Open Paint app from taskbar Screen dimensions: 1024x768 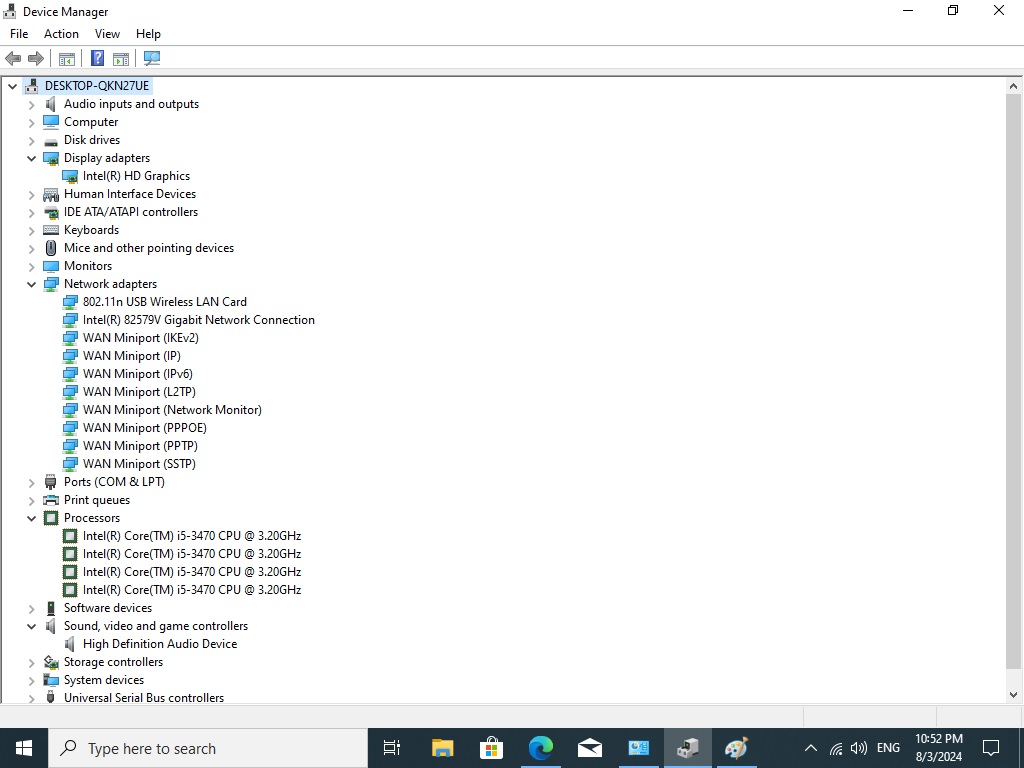point(736,748)
